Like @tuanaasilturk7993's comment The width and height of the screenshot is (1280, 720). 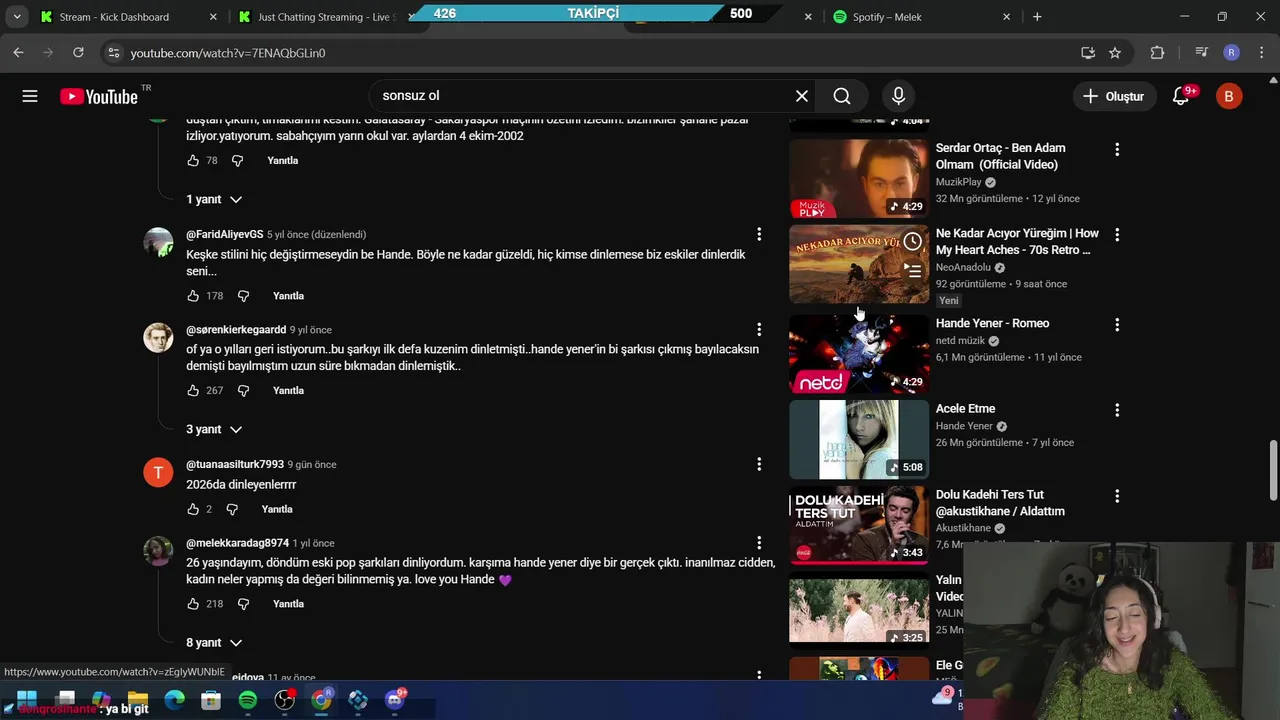(x=193, y=510)
